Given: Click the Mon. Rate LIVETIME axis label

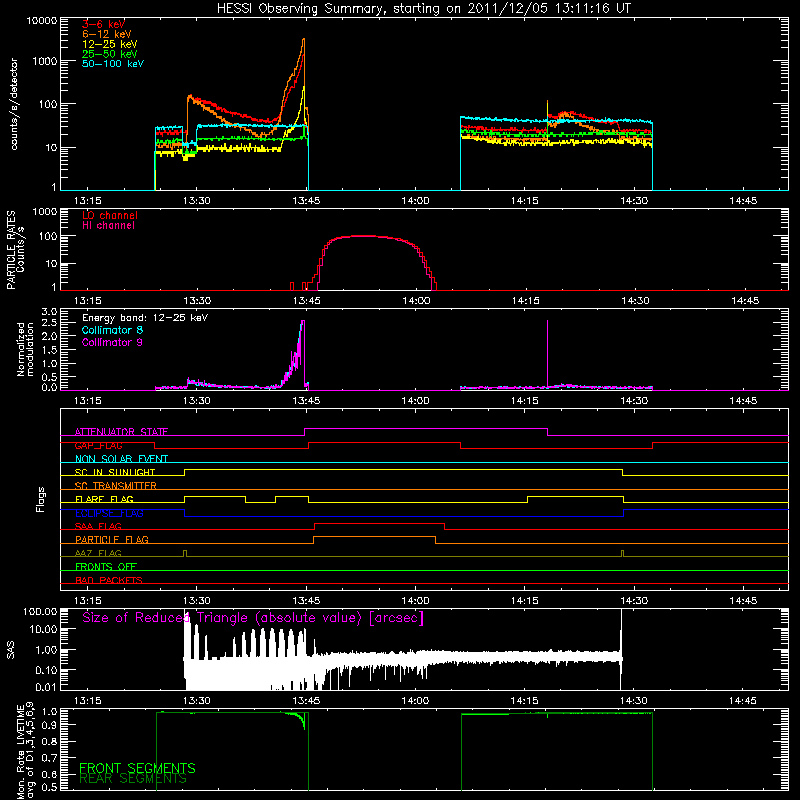Looking at the screenshot, I should click(26, 751).
